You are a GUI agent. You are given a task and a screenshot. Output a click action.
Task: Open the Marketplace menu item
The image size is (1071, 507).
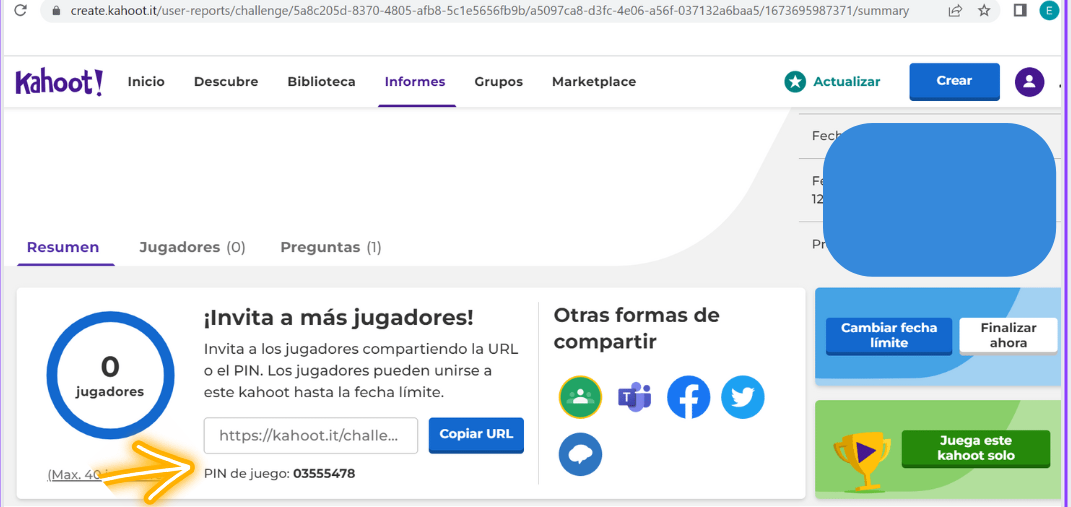[594, 82]
